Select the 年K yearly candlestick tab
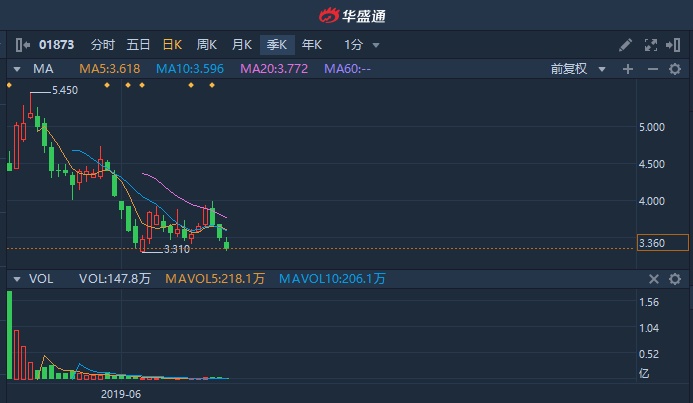Image resolution: width=693 pixels, height=403 pixels. [x=312, y=45]
